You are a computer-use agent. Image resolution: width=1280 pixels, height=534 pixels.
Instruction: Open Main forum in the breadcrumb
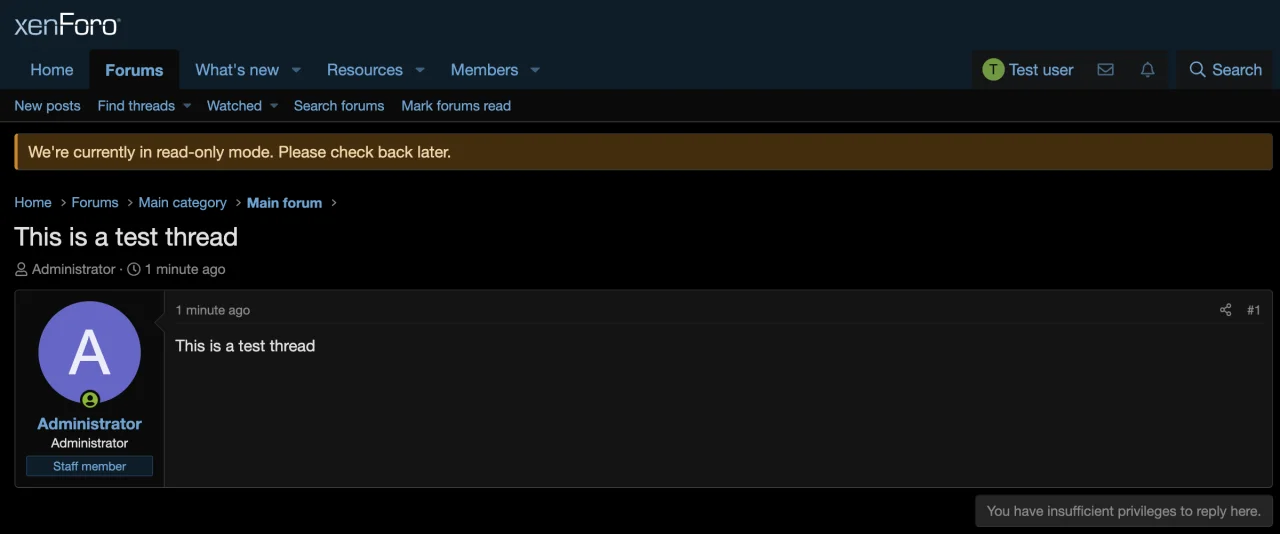284,202
